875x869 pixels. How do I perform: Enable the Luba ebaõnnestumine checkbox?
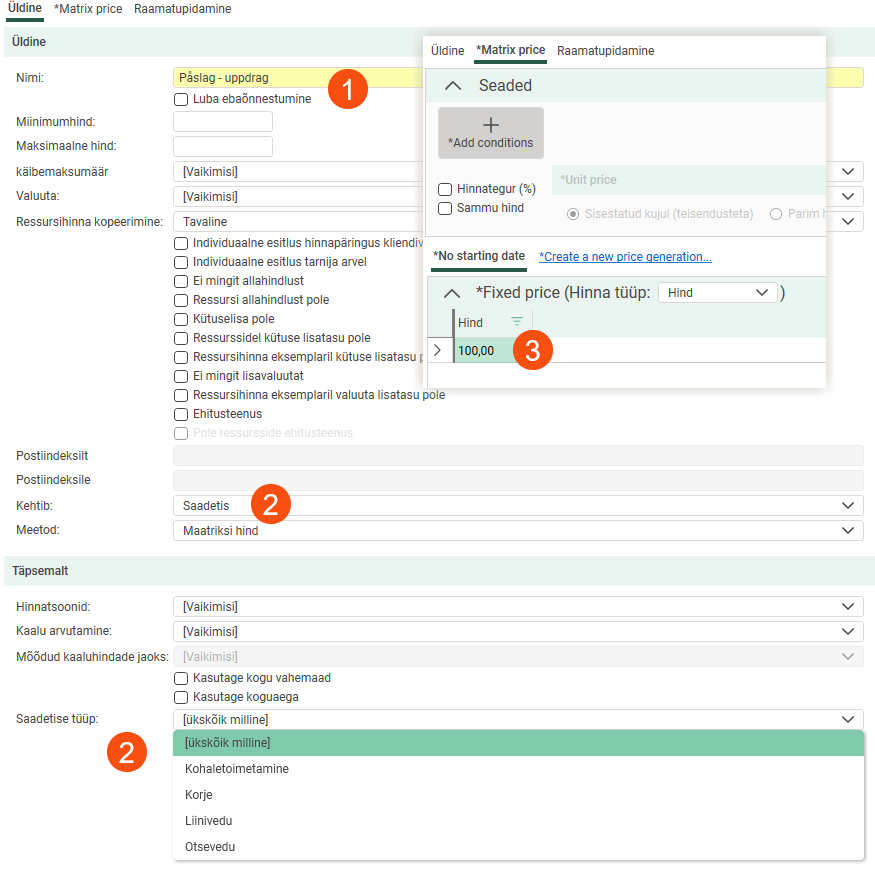pos(181,99)
